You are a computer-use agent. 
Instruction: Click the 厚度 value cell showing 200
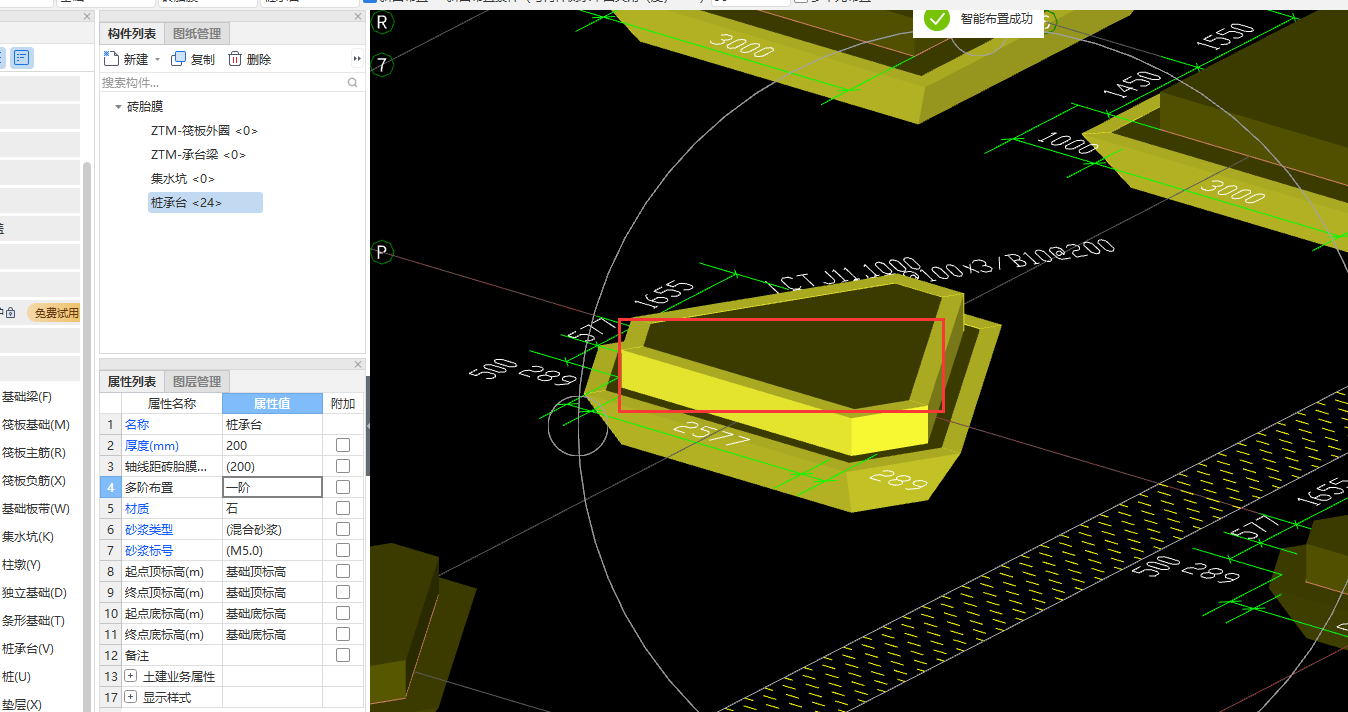tap(272, 445)
